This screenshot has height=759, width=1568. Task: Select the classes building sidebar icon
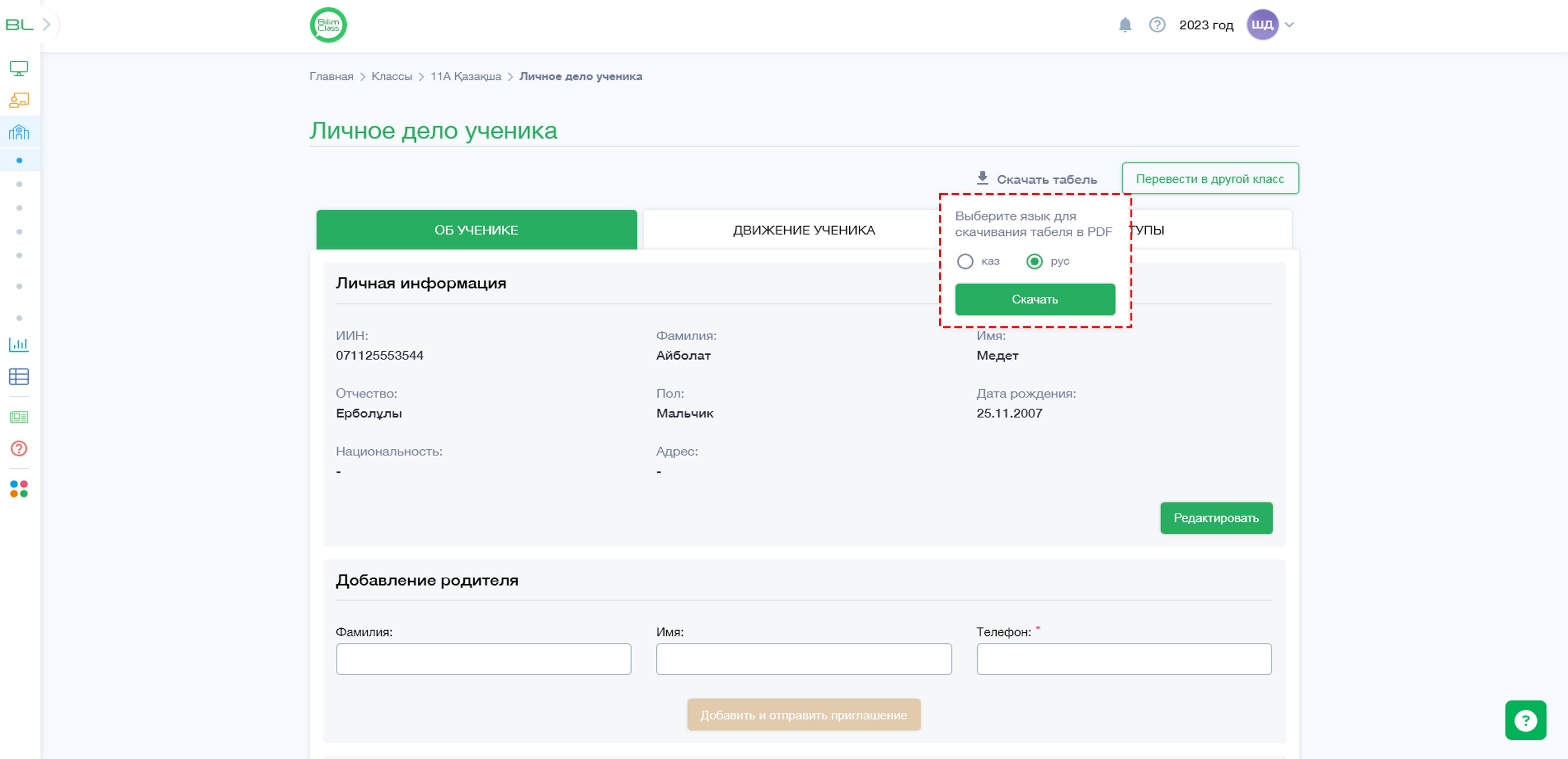click(19, 132)
